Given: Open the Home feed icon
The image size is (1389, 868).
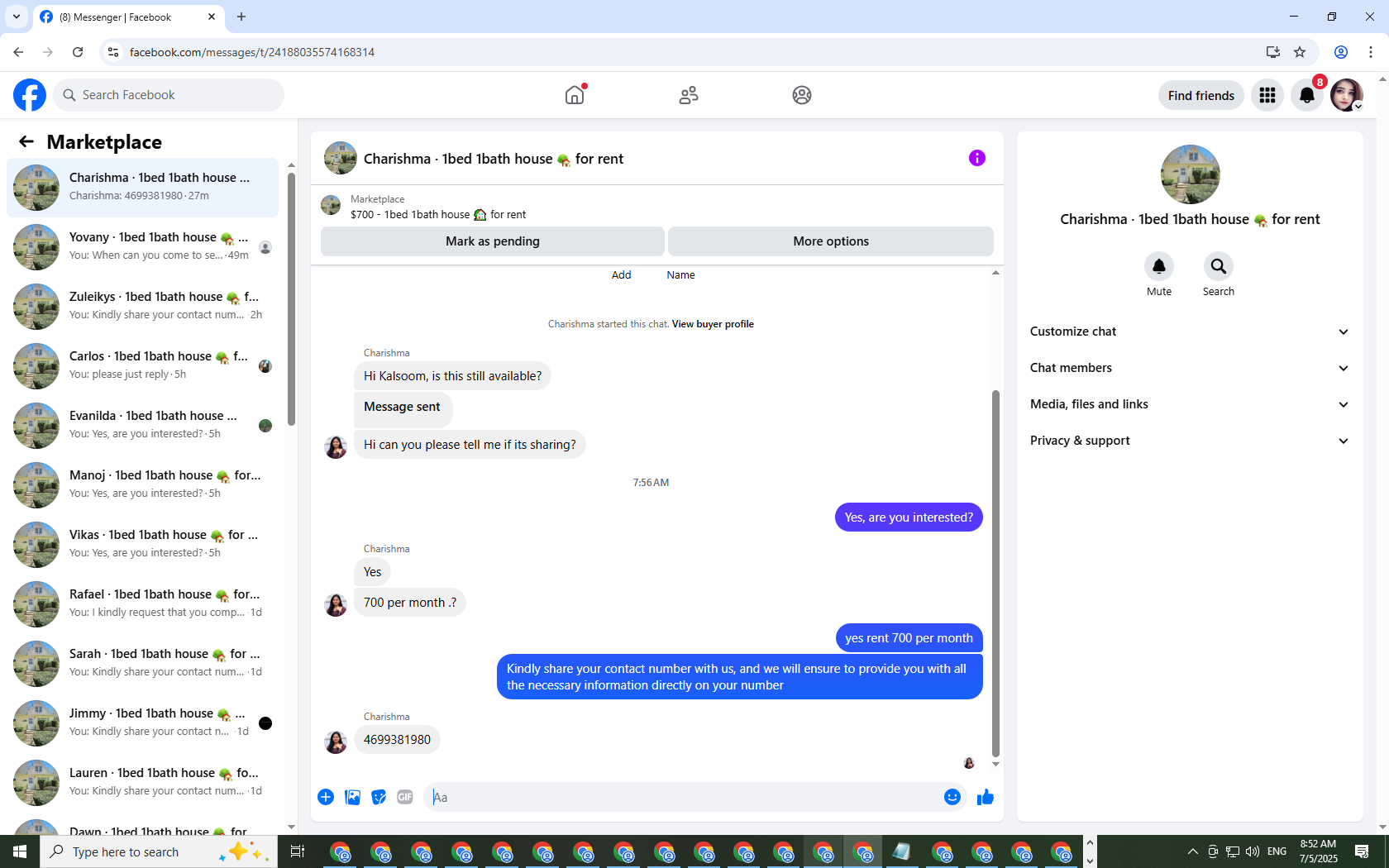Looking at the screenshot, I should (575, 95).
